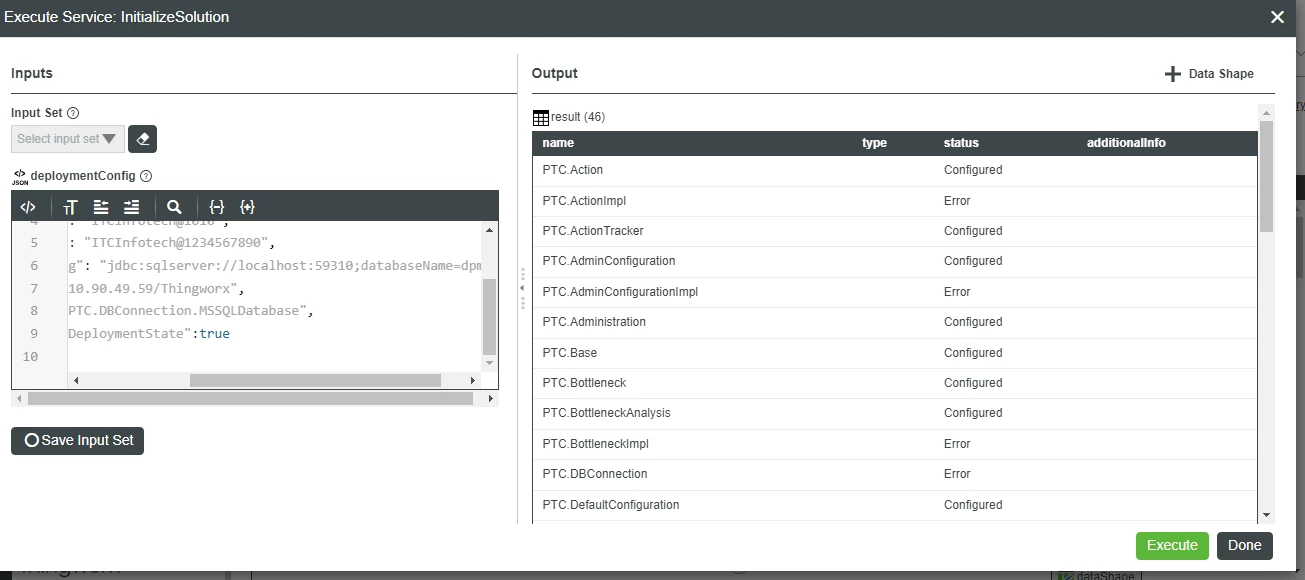Click the code editor inner horizontal scrollbar
The height and width of the screenshot is (580, 1305).
(315, 381)
